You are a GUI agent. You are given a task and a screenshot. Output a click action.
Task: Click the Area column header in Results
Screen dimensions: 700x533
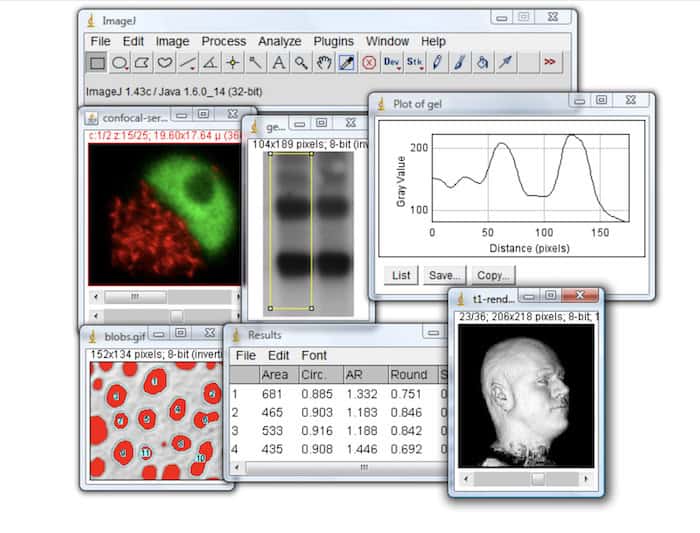[279, 375]
